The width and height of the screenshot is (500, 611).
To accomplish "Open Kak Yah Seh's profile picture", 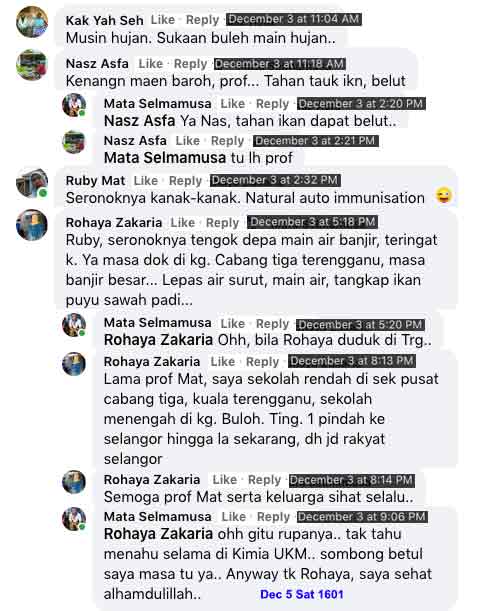I will pyautogui.click(x=32, y=22).
